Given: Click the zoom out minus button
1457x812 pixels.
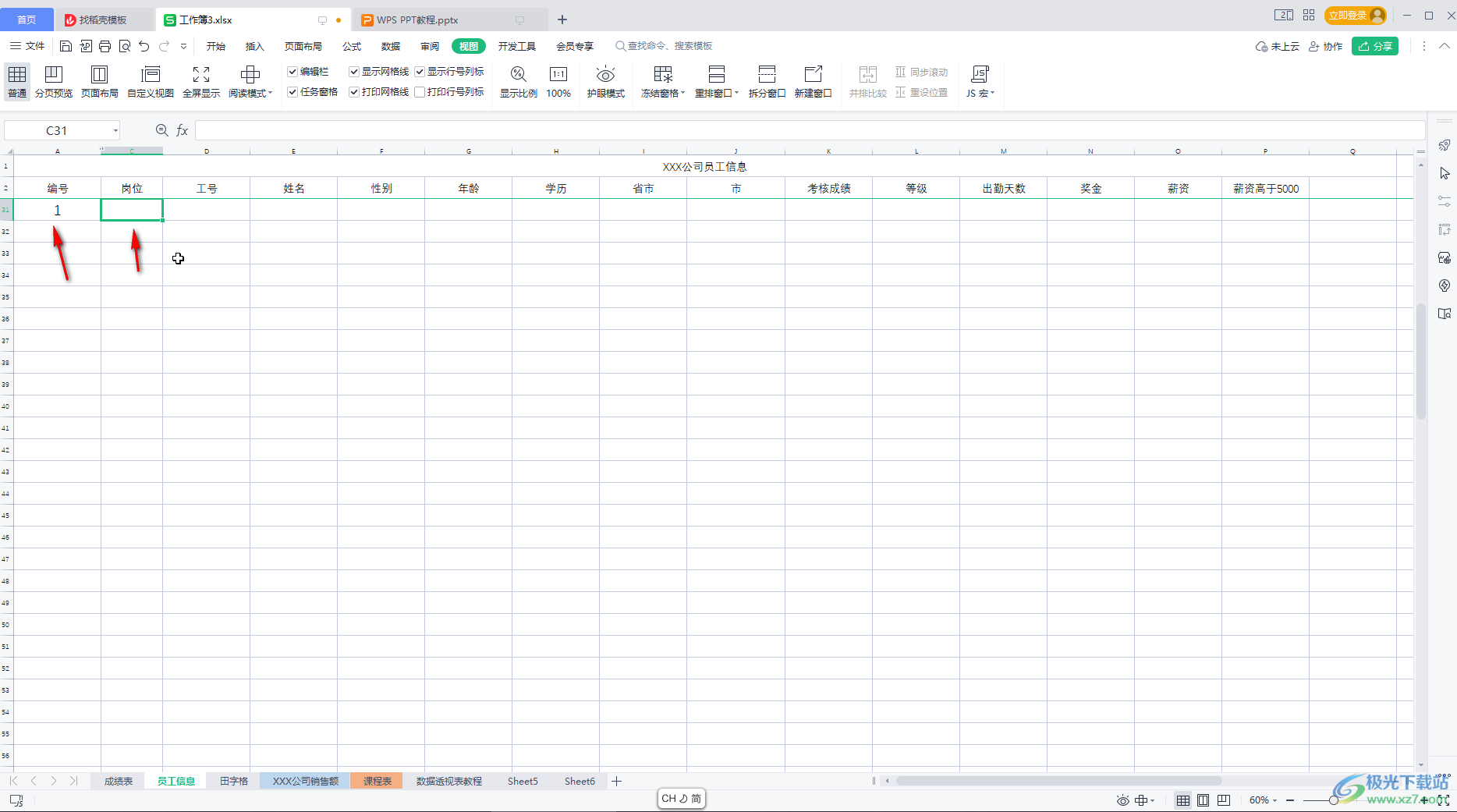Looking at the screenshot, I should coord(1290,800).
